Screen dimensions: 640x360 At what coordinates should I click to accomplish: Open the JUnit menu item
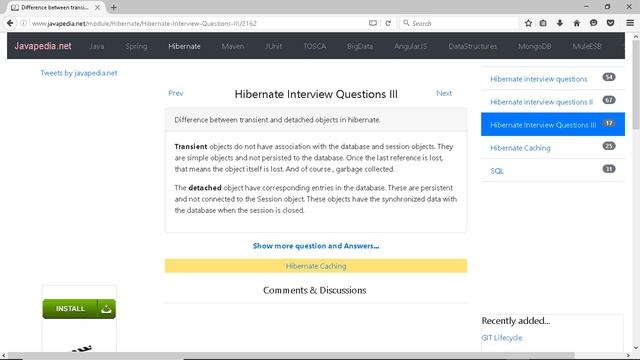[x=273, y=46]
